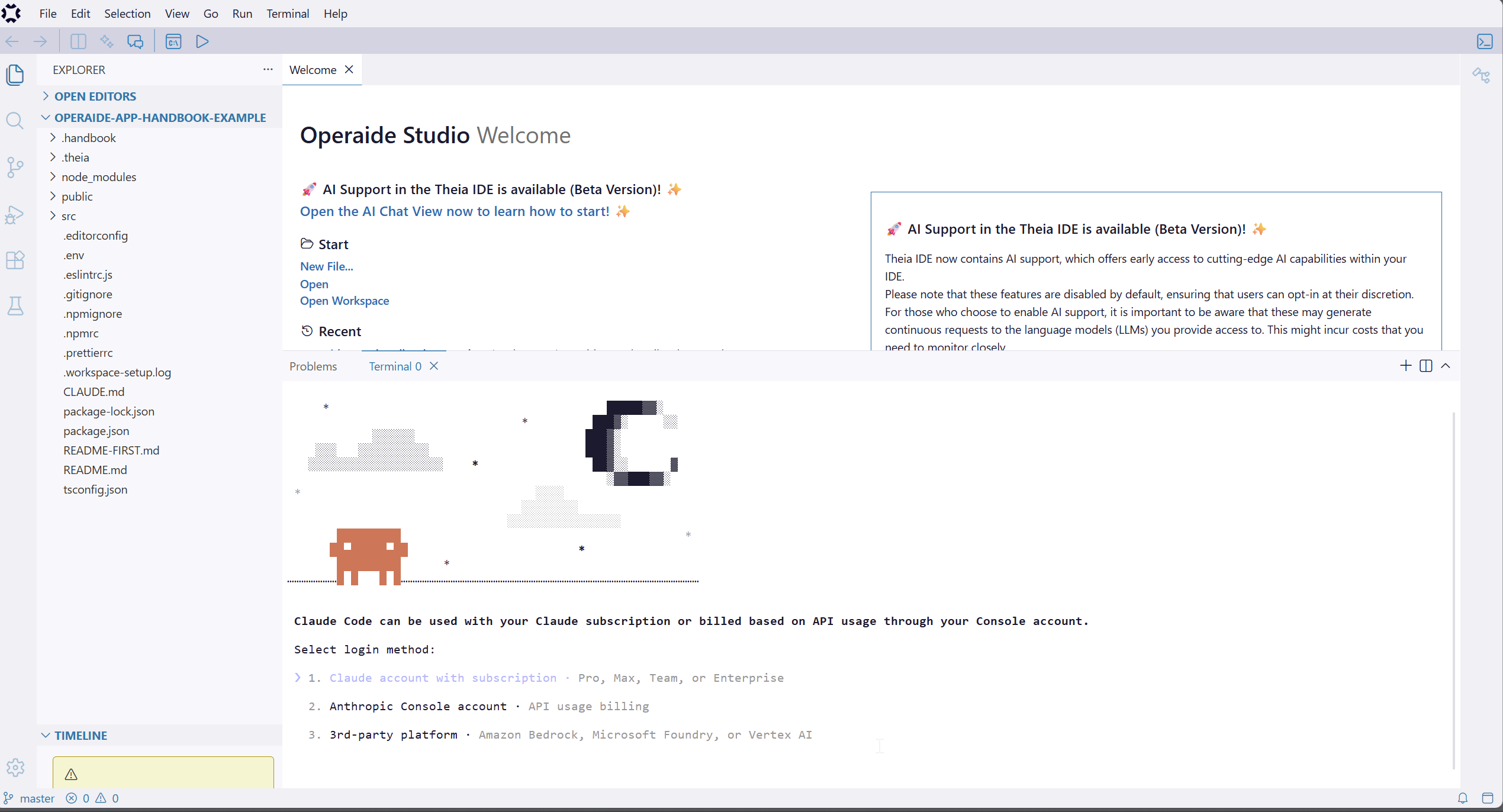Open the Explorer view in activity bar
This screenshot has width=1503, height=812.
click(x=15, y=75)
